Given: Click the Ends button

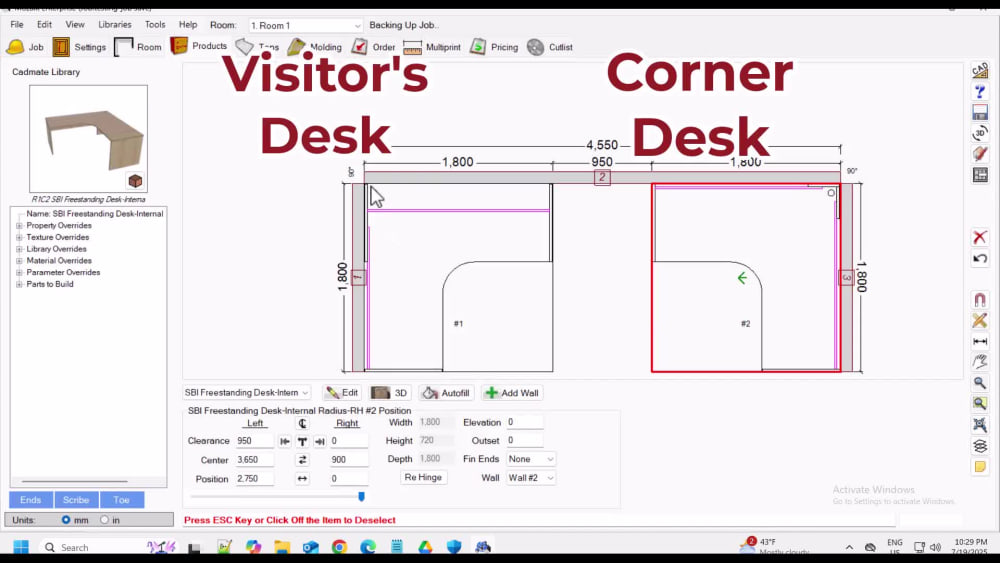Looking at the screenshot, I should pyautogui.click(x=31, y=500).
